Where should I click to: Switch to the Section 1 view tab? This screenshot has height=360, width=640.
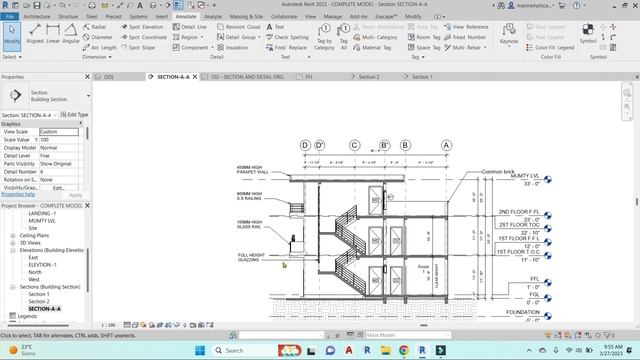coord(422,77)
